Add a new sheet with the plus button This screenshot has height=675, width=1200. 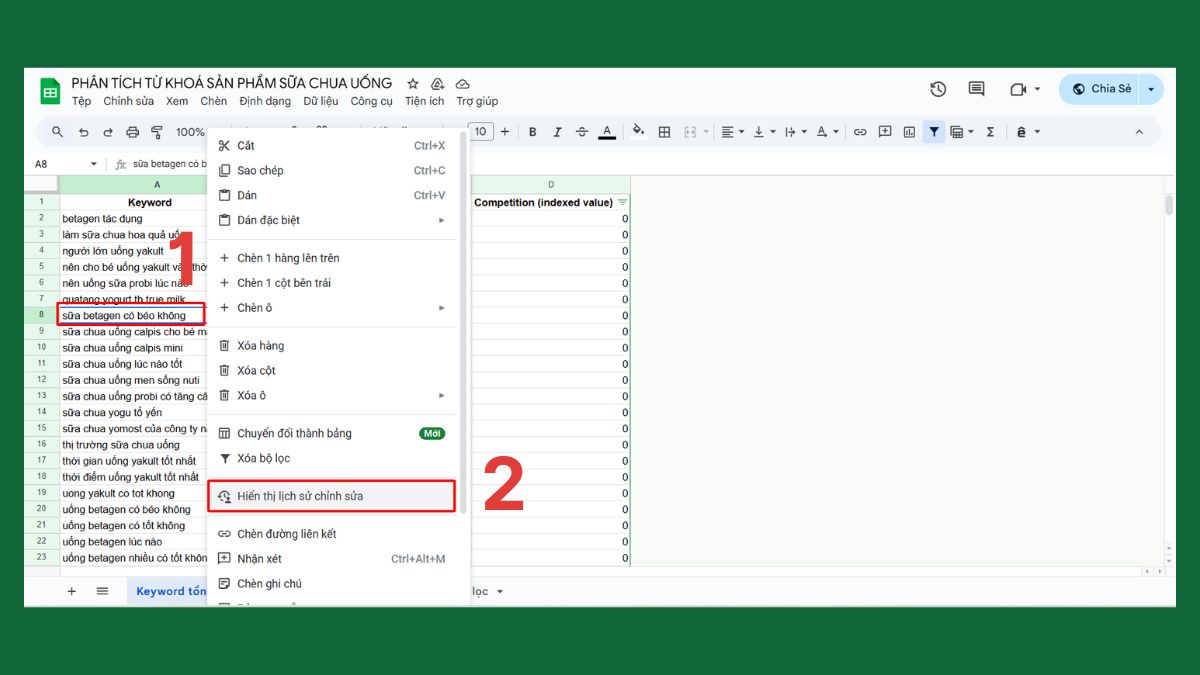[71, 590]
